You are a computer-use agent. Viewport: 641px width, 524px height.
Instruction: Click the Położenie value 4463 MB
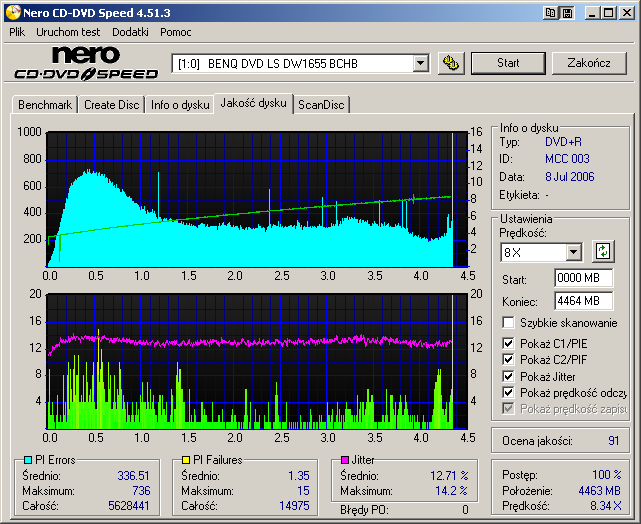(x=600, y=490)
